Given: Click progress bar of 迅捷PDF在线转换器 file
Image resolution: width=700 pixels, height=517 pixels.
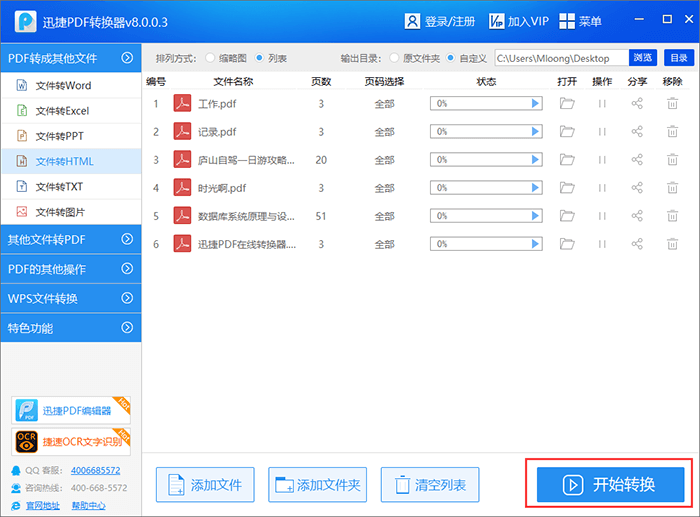Looking at the screenshot, I should click(486, 244).
